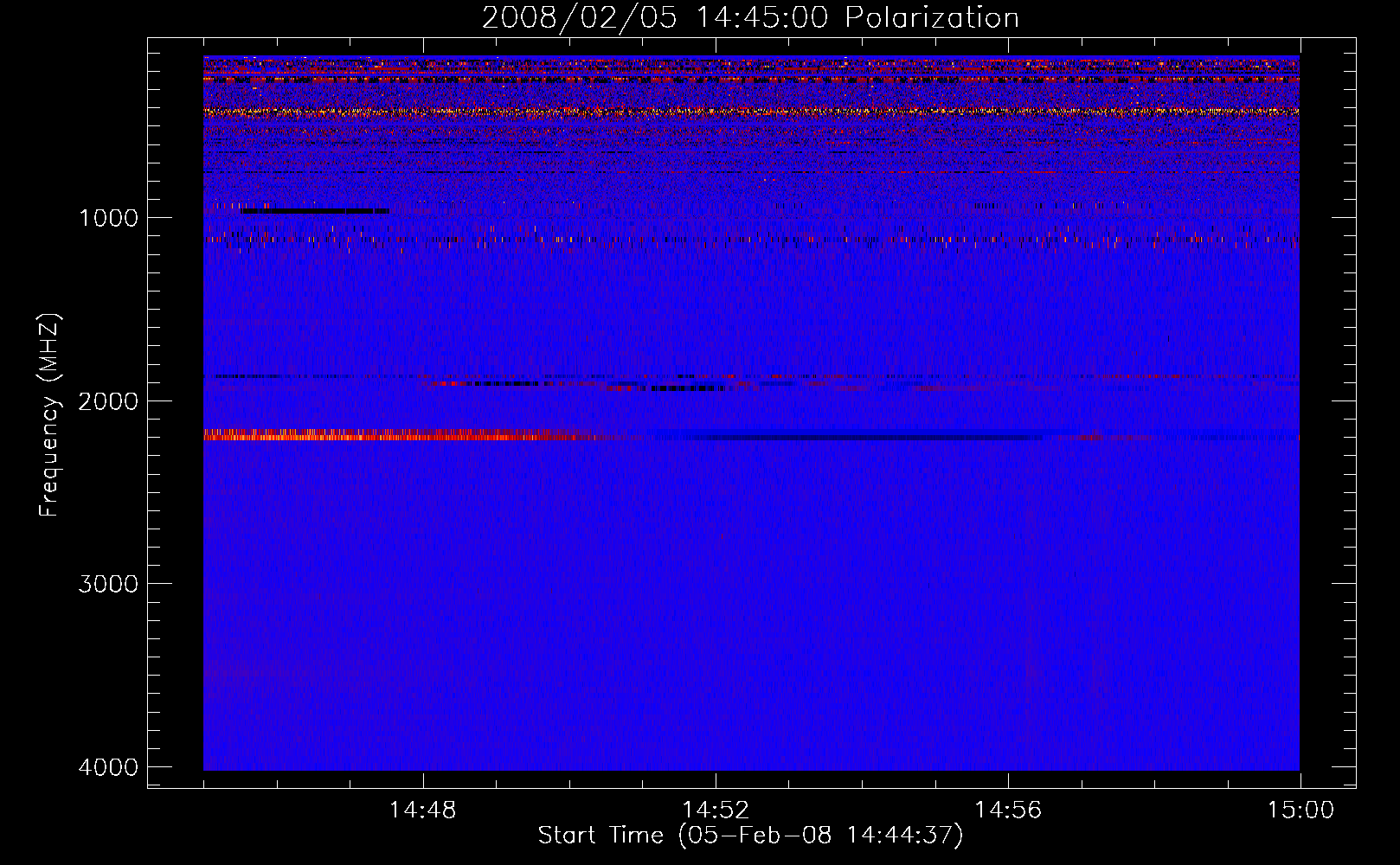This screenshot has width=1400, height=865.
Task: Click the 2000 frequency tick label
Action: [108, 400]
